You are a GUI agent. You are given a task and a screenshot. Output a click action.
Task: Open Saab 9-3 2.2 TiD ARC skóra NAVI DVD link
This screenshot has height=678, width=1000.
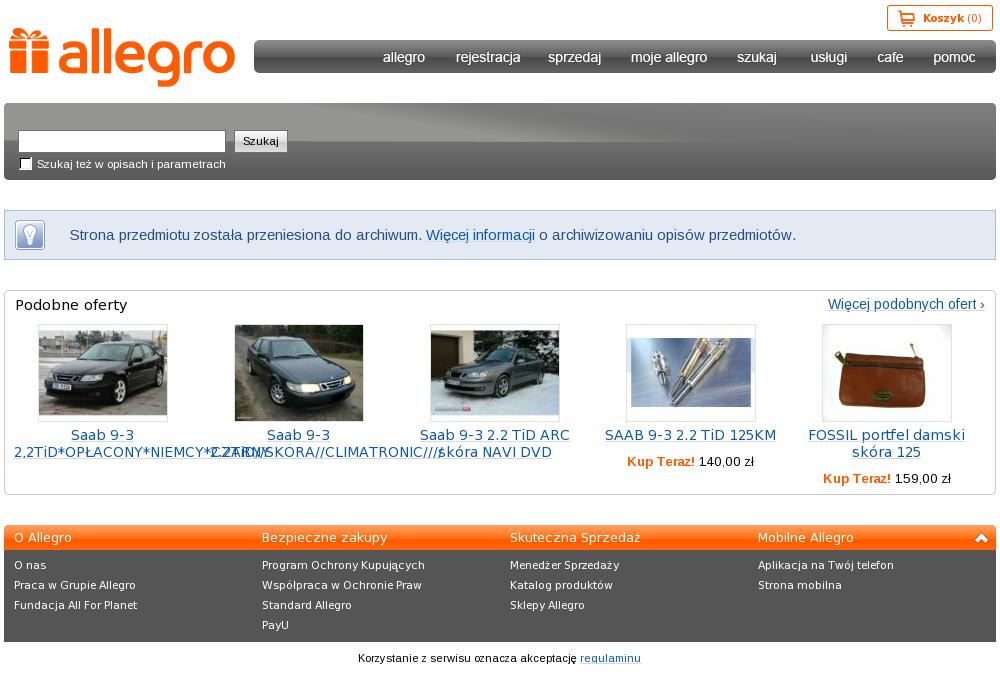(495, 443)
